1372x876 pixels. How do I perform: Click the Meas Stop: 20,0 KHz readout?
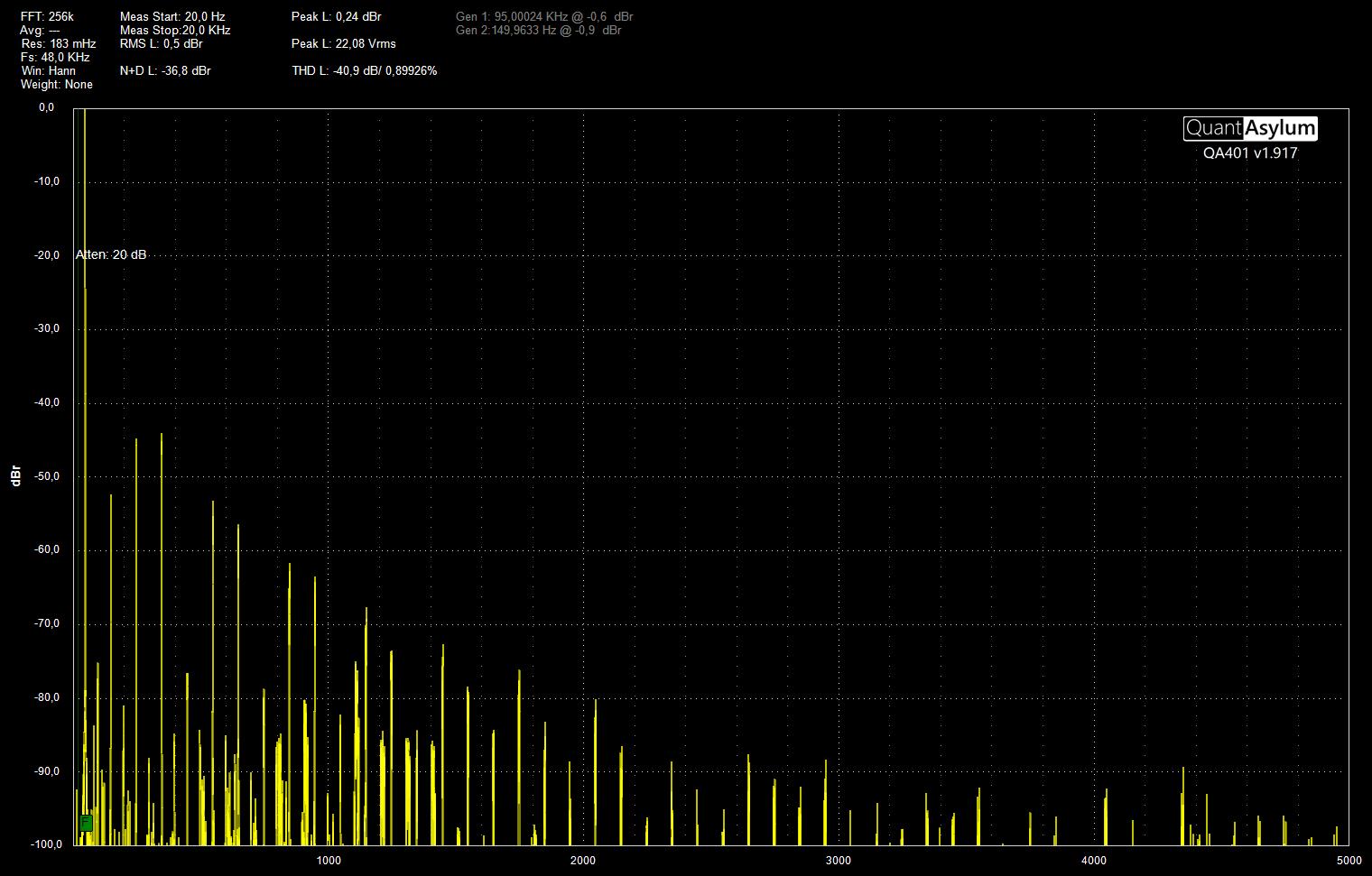click(x=175, y=30)
